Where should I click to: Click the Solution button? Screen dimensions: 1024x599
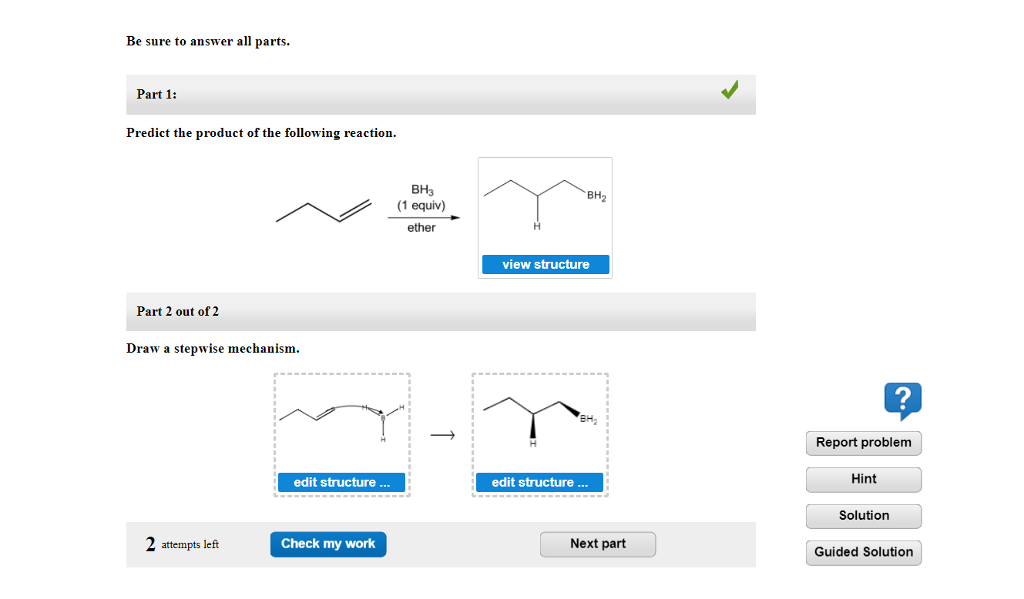tap(862, 516)
